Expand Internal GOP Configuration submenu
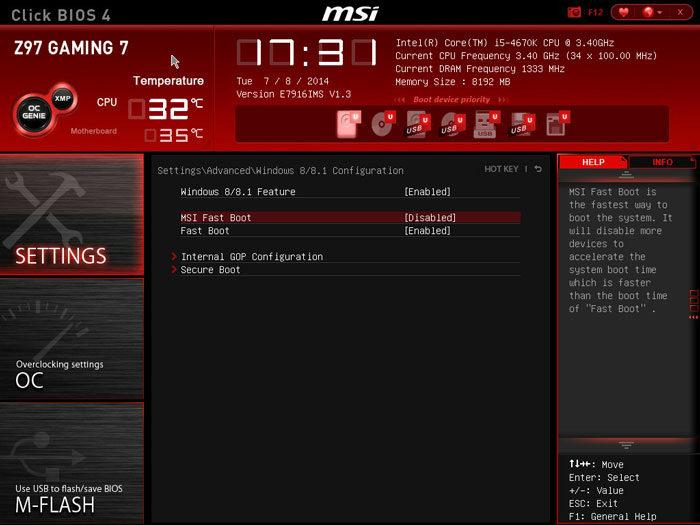Viewport: 700px width, 525px height. click(x=252, y=257)
